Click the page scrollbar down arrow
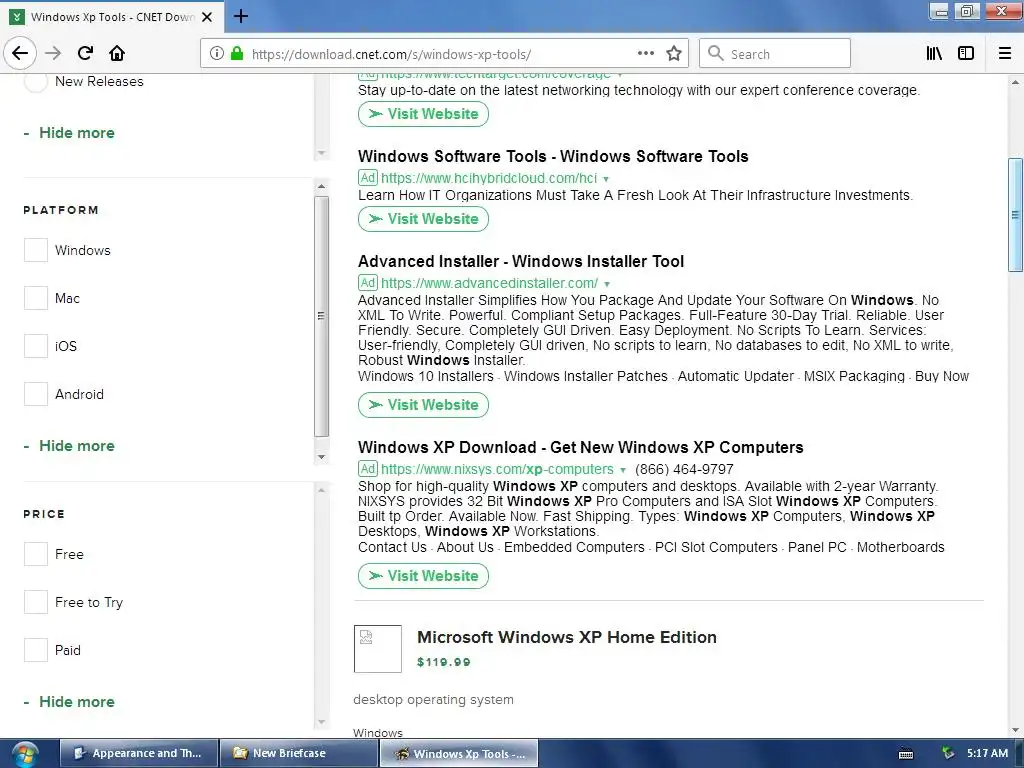The width and height of the screenshot is (1024, 768). point(1015,730)
